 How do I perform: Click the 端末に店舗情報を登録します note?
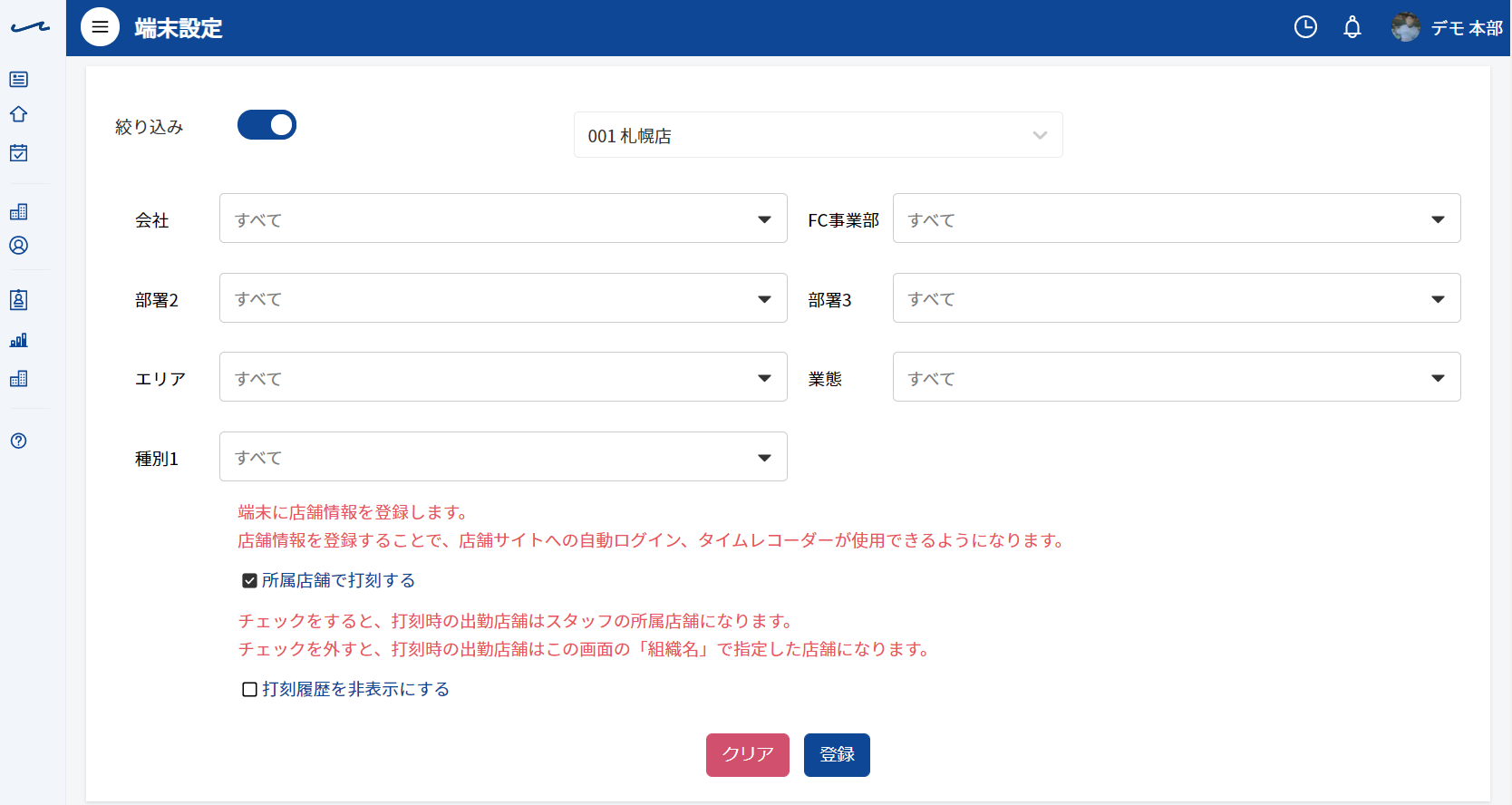point(353,513)
